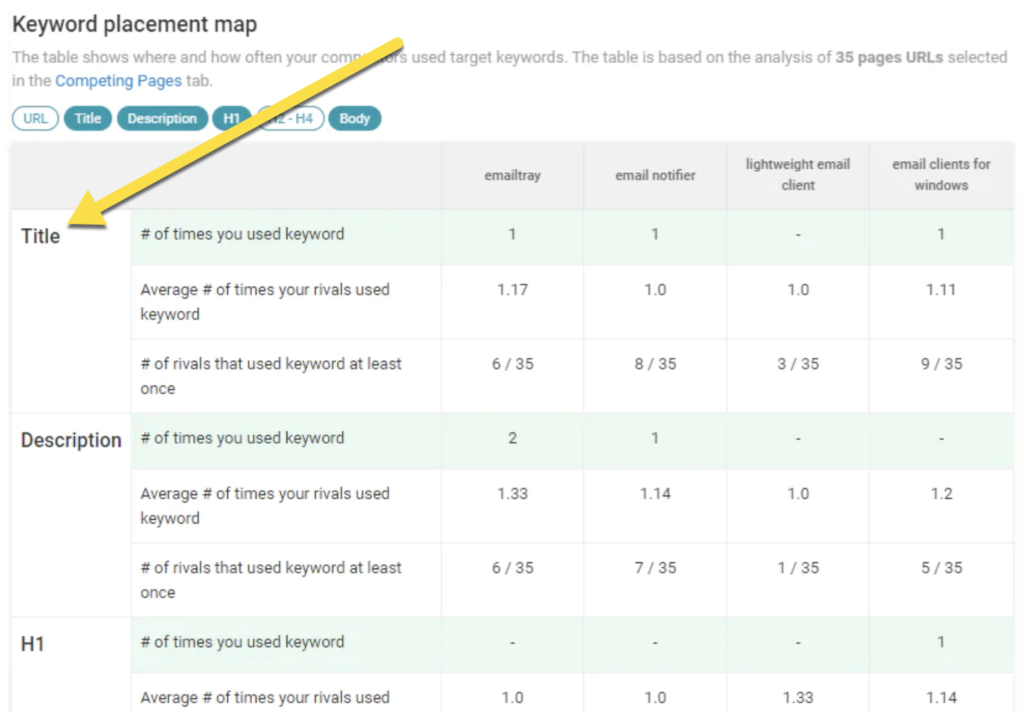Disable the Description filter pill
1024x712 pixels.
pos(162,118)
